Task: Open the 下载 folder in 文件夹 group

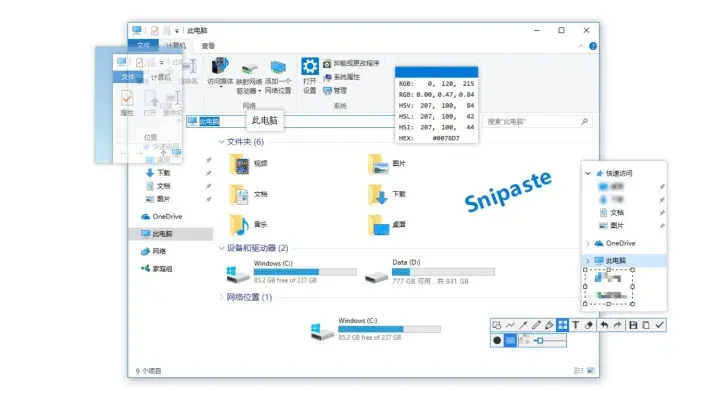Action: point(387,194)
